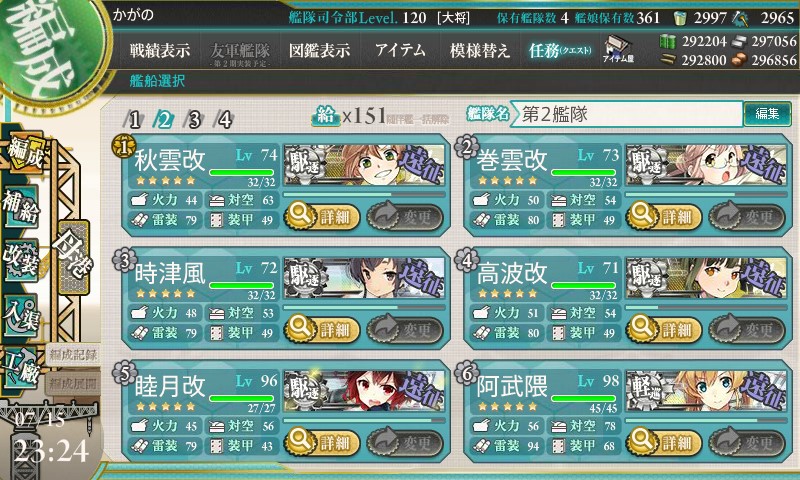The image size is (800, 480).
Task: Click the 第2艦隊 fleet name field
Action: pos(627,114)
